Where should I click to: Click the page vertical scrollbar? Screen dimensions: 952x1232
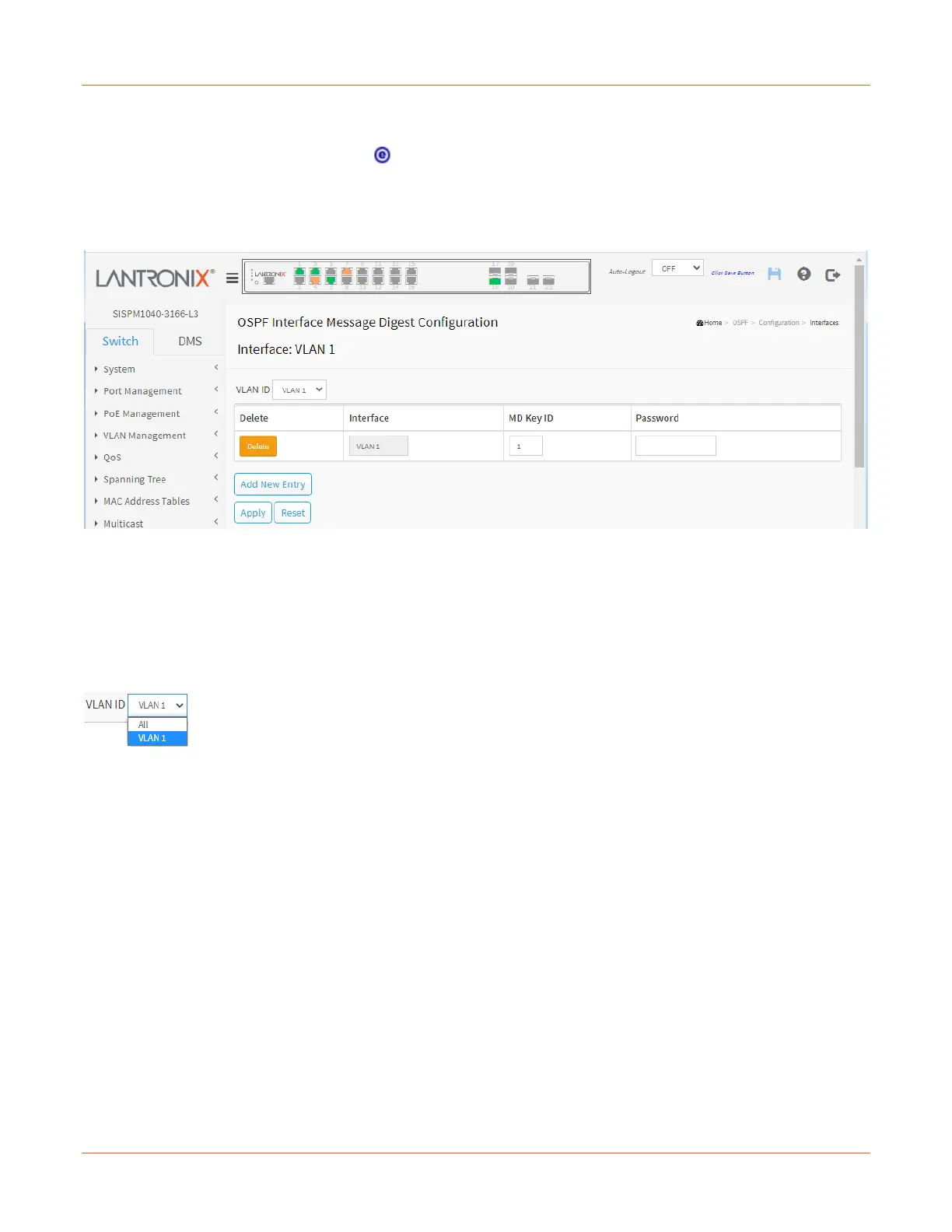[859, 366]
